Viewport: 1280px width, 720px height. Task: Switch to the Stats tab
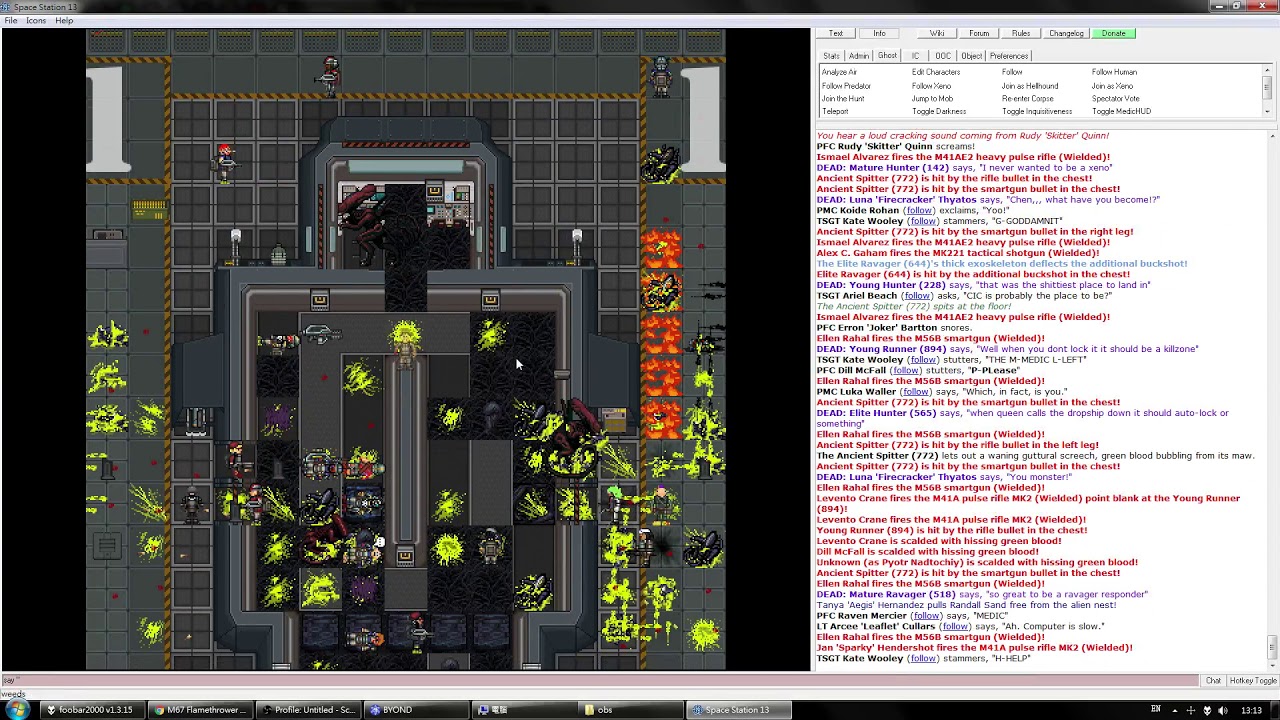(831, 56)
